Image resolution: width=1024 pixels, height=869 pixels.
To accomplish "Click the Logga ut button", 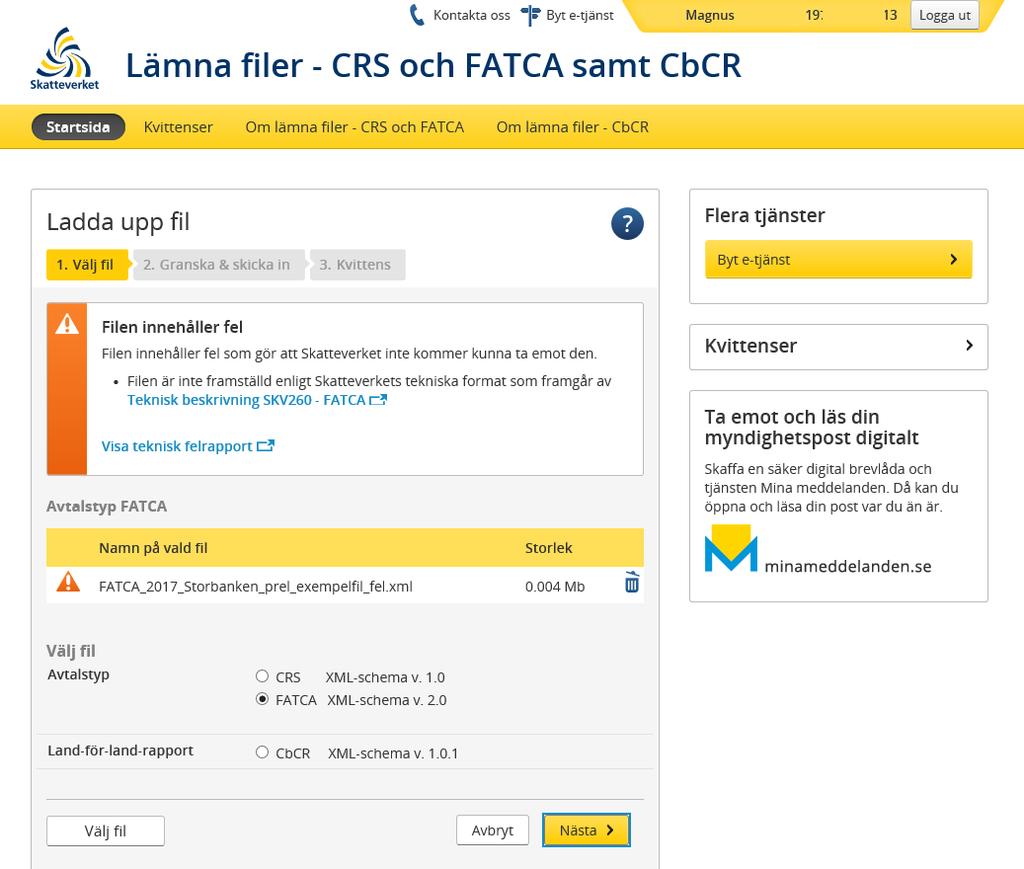I will tap(944, 15).
